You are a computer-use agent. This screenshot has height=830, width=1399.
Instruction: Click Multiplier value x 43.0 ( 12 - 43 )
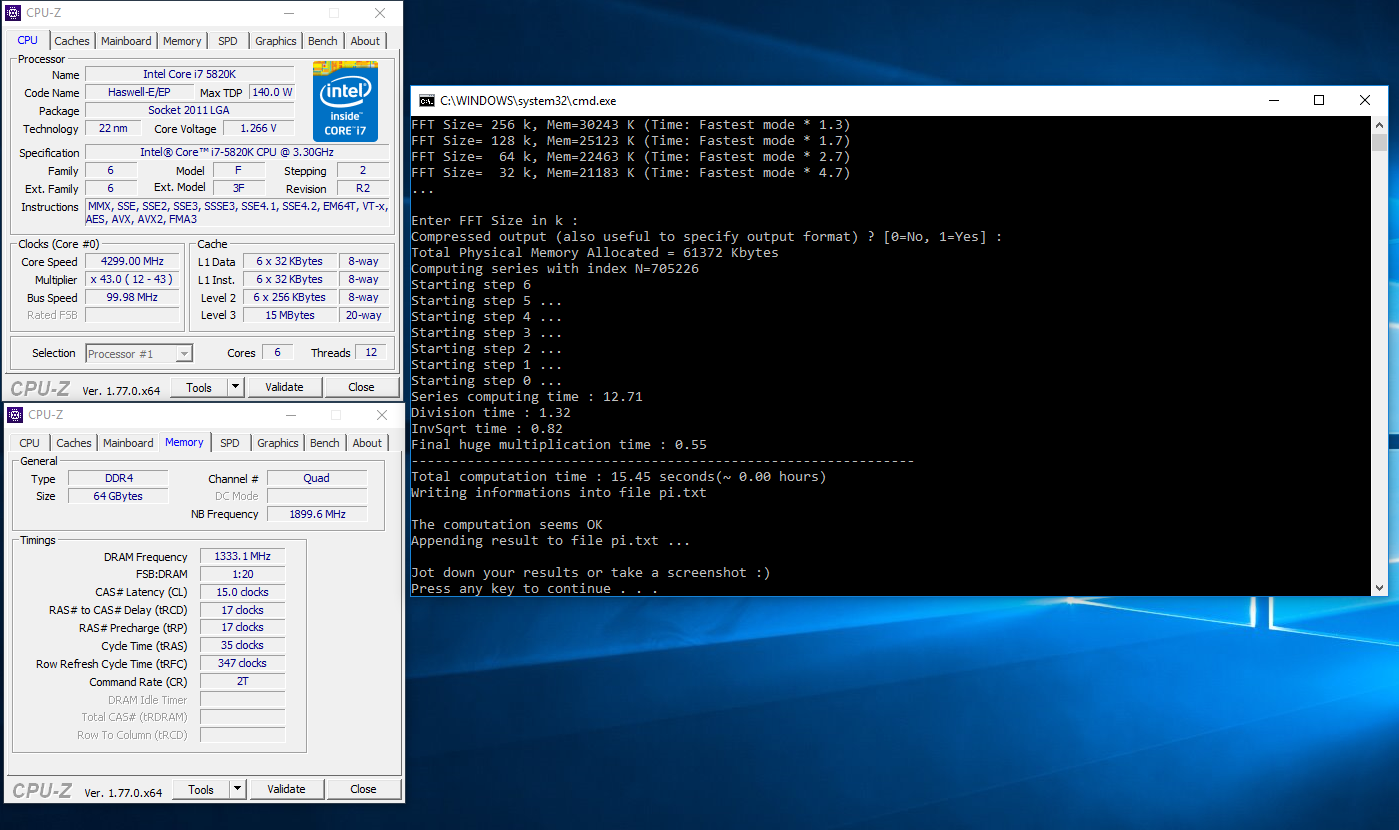click(130, 280)
